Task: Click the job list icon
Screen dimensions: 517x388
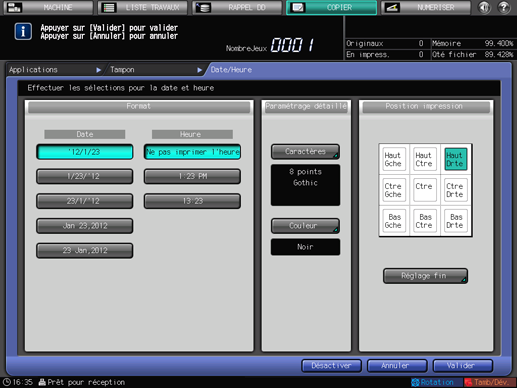Action: pos(109,7)
